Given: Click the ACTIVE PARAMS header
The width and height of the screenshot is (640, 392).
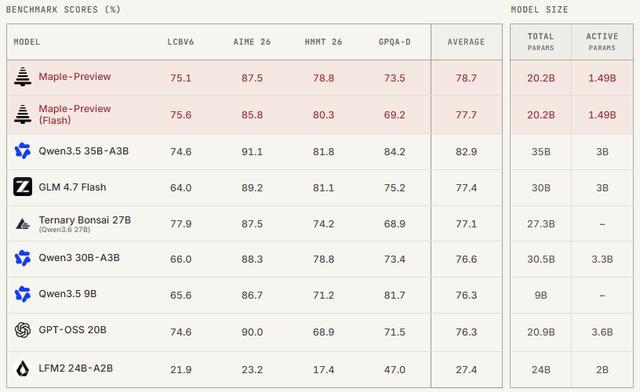Looking at the screenshot, I should click(x=602, y=42).
